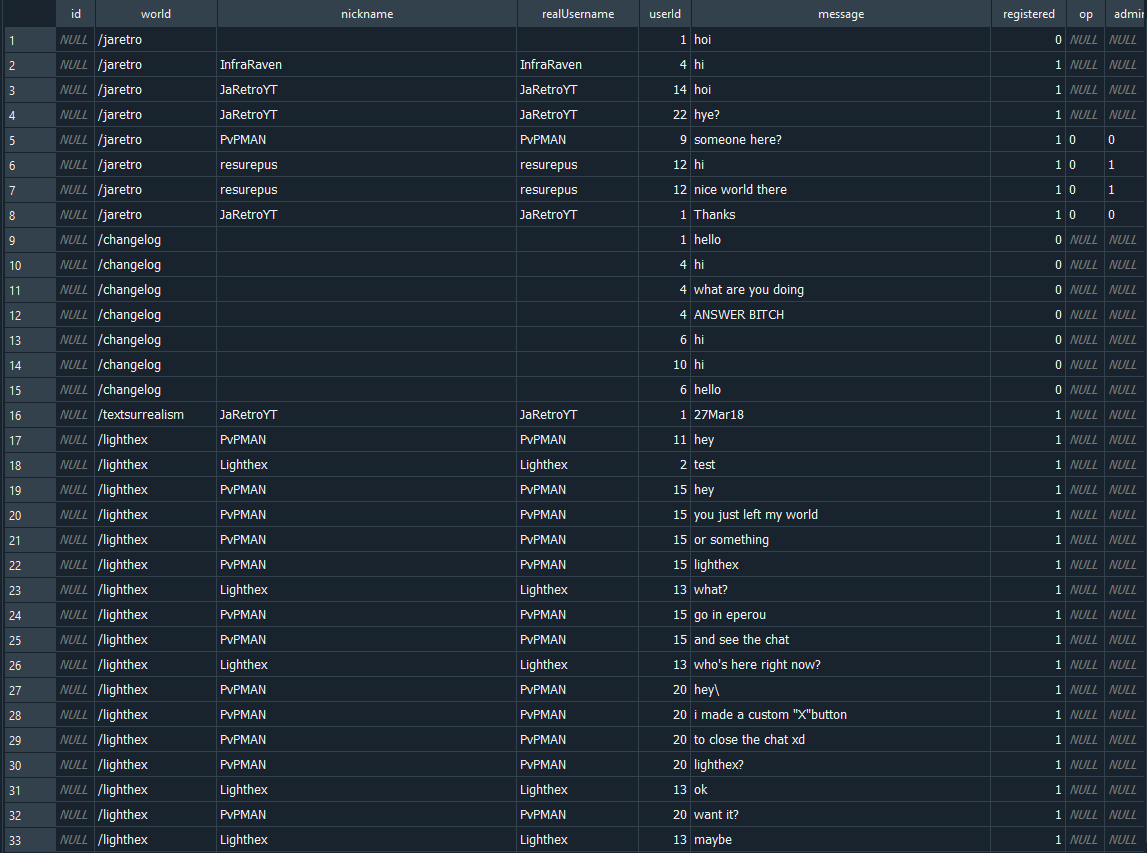Click the 'id' column header

pyautogui.click(x=75, y=14)
